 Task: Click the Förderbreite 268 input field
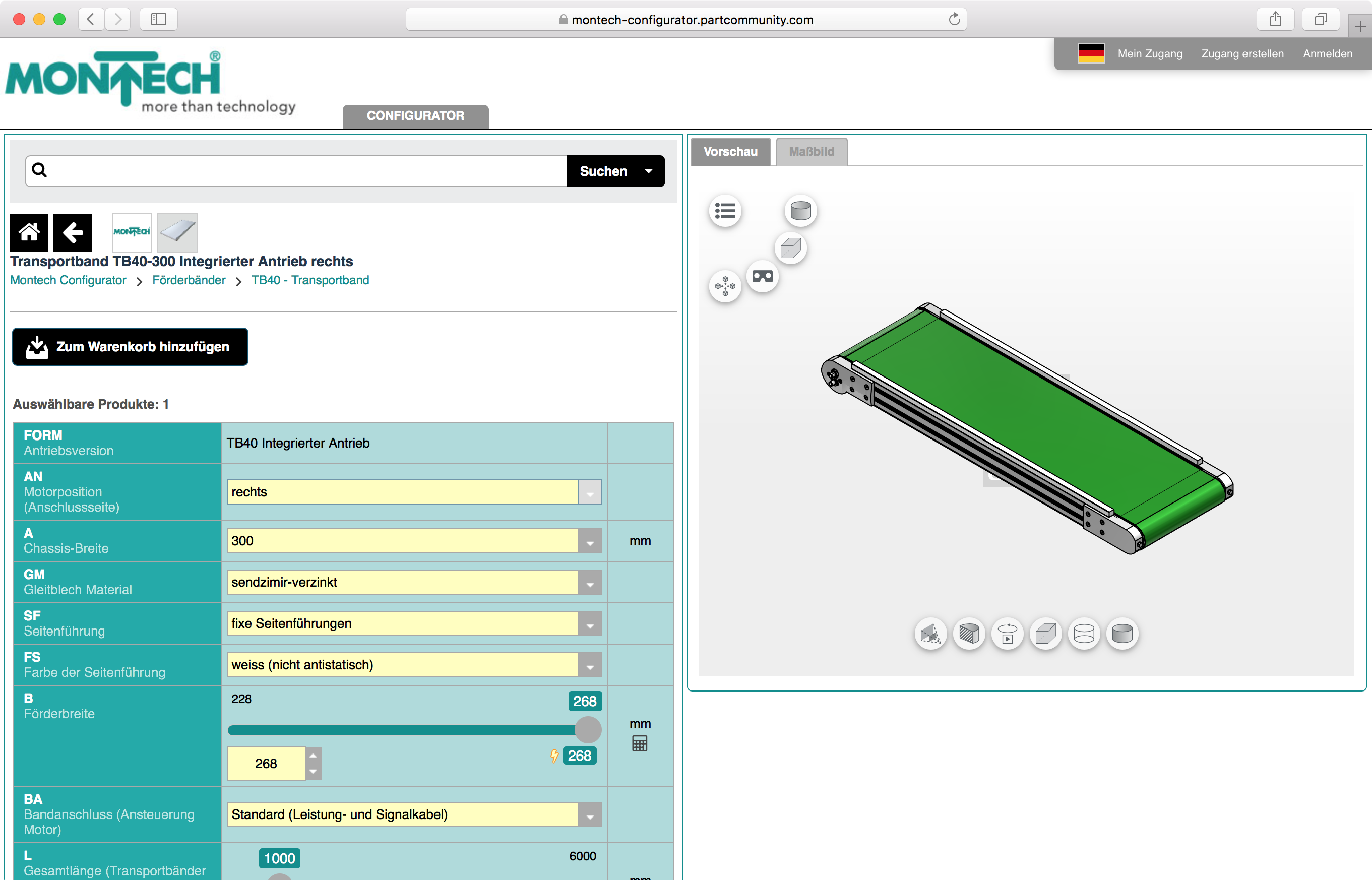[266, 764]
